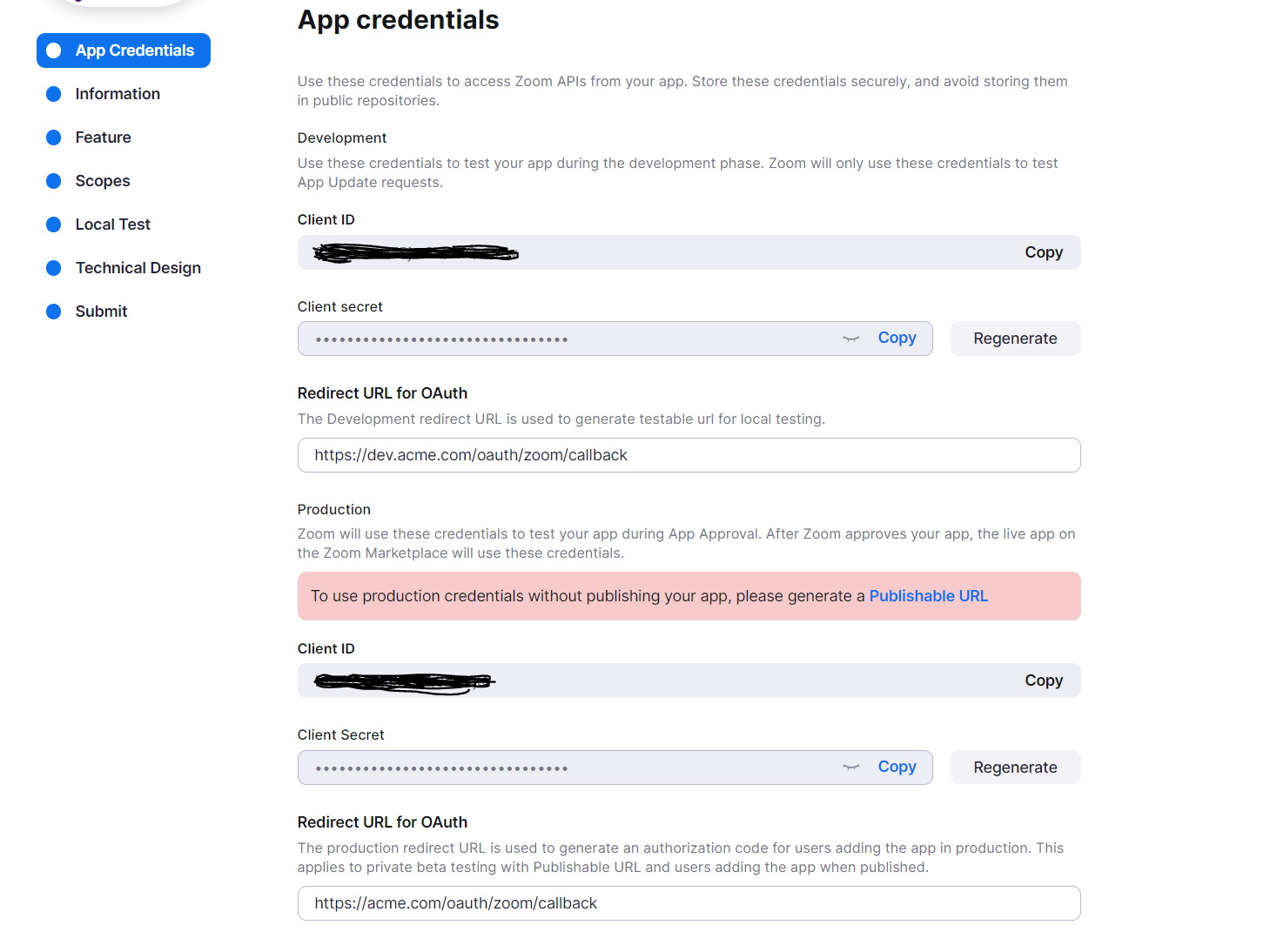Viewport: 1270px width, 952px height.
Task: Copy the Development client secret
Action: pyautogui.click(x=897, y=338)
